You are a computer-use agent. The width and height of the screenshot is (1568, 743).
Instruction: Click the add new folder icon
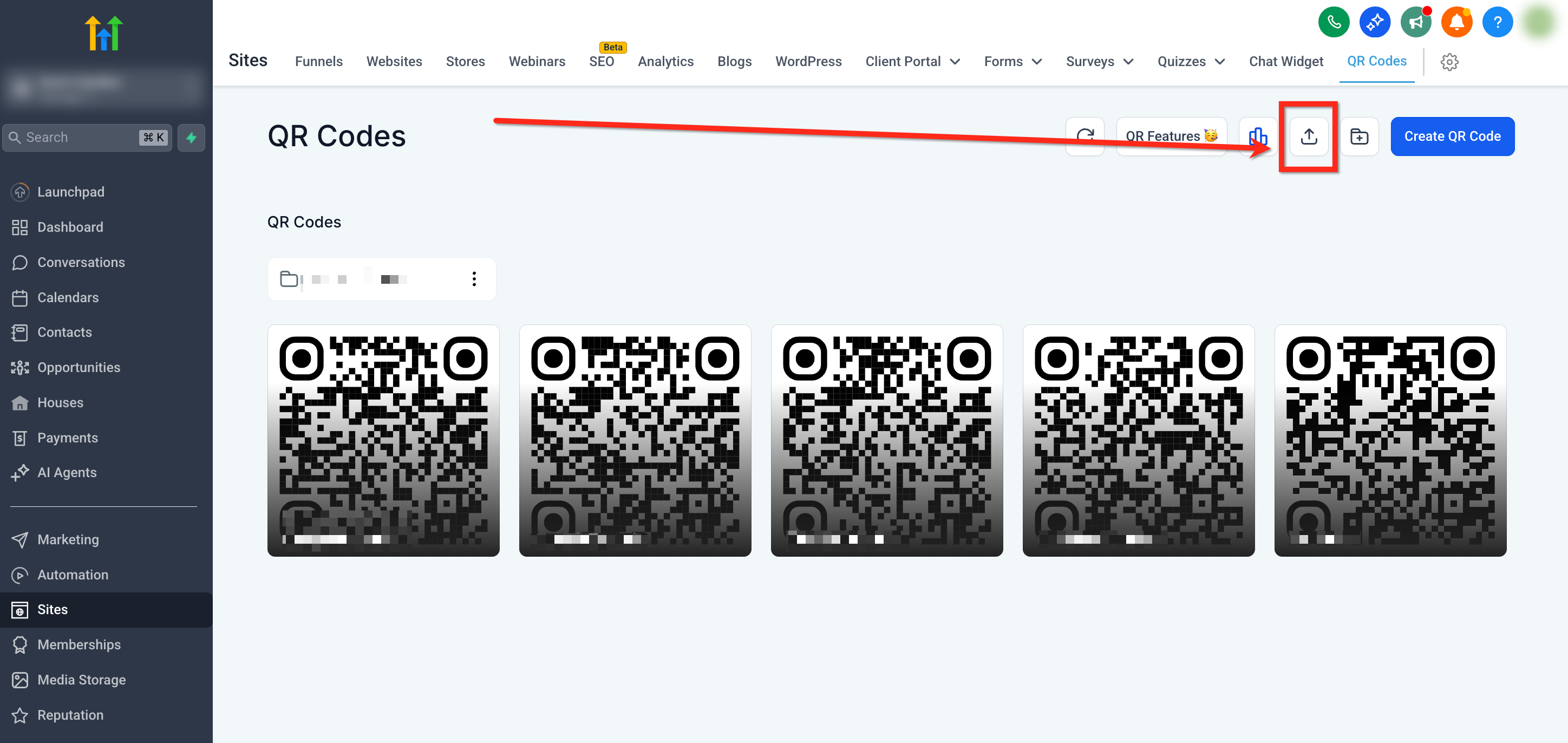pos(1358,136)
